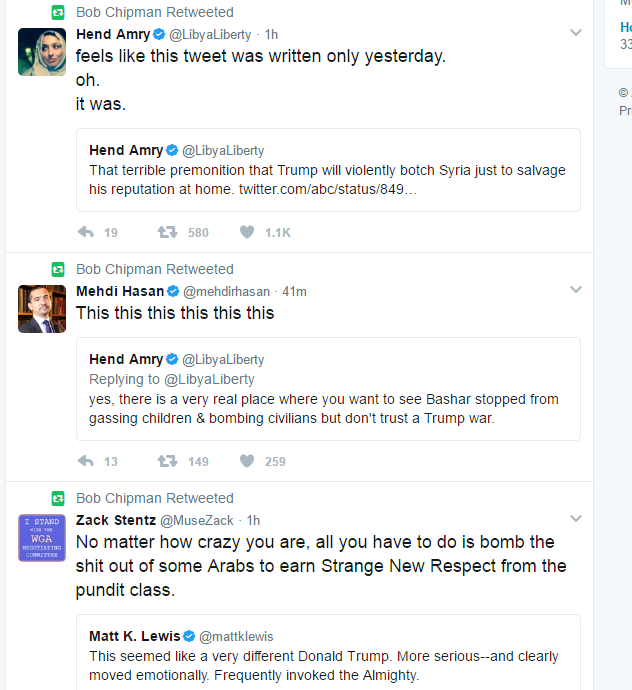Open Hend Amry's profile picture
This screenshot has width=632, height=690.
pyautogui.click(x=42, y=52)
